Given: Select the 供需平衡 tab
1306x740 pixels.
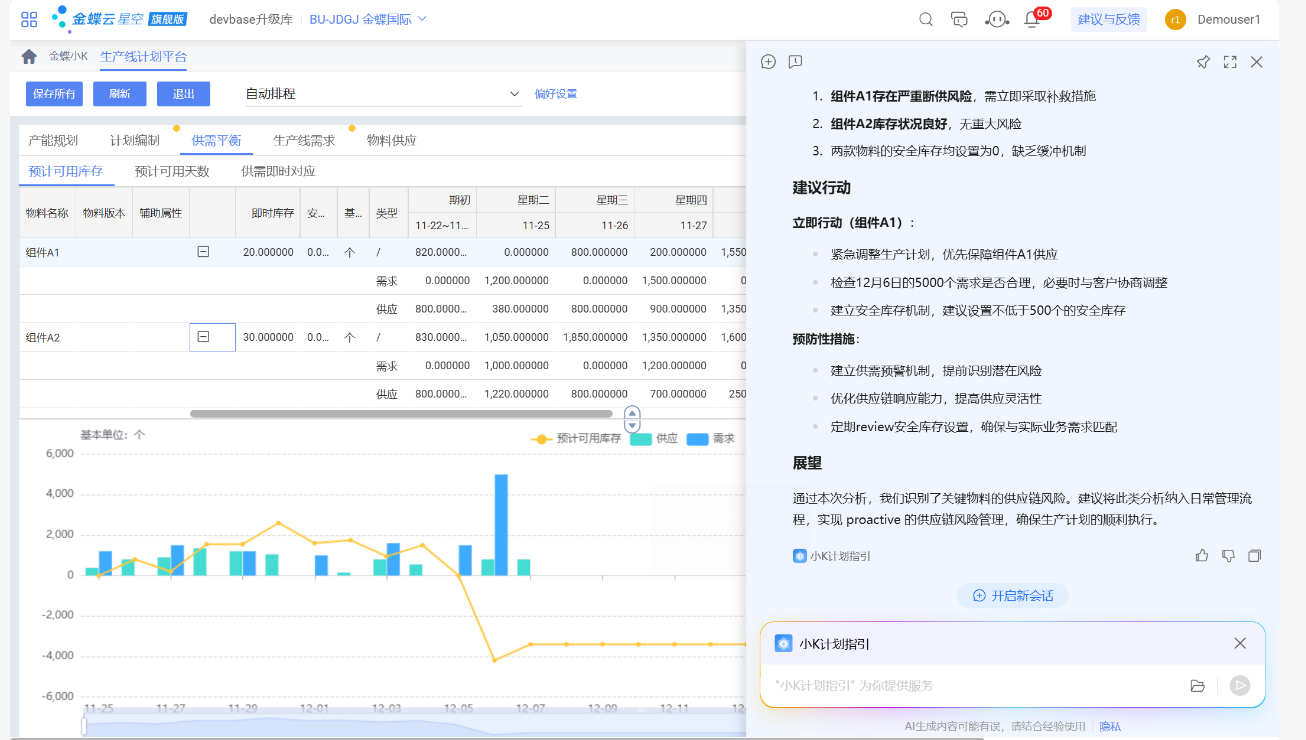Looking at the screenshot, I should click(216, 140).
